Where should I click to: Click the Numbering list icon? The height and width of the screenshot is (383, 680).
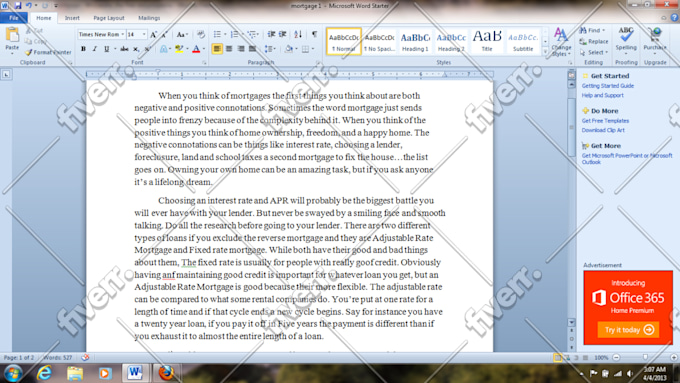(x=234, y=34)
